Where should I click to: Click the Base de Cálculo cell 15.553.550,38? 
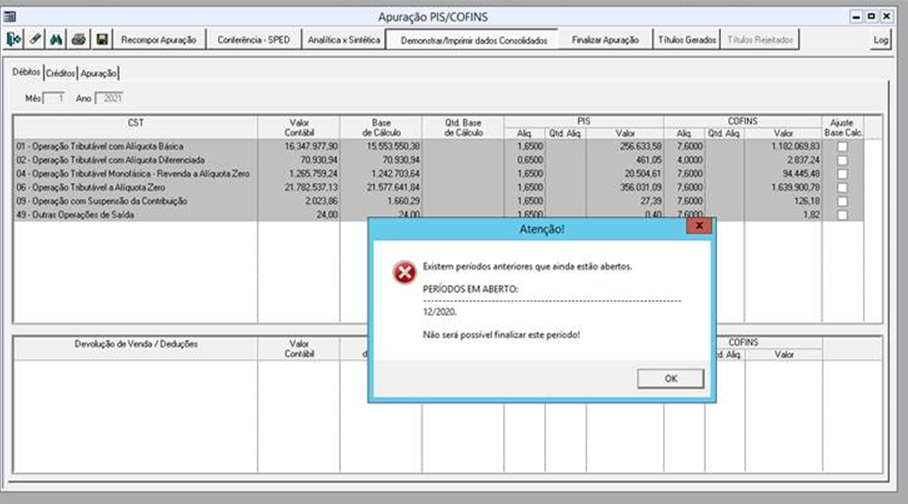point(381,147)
